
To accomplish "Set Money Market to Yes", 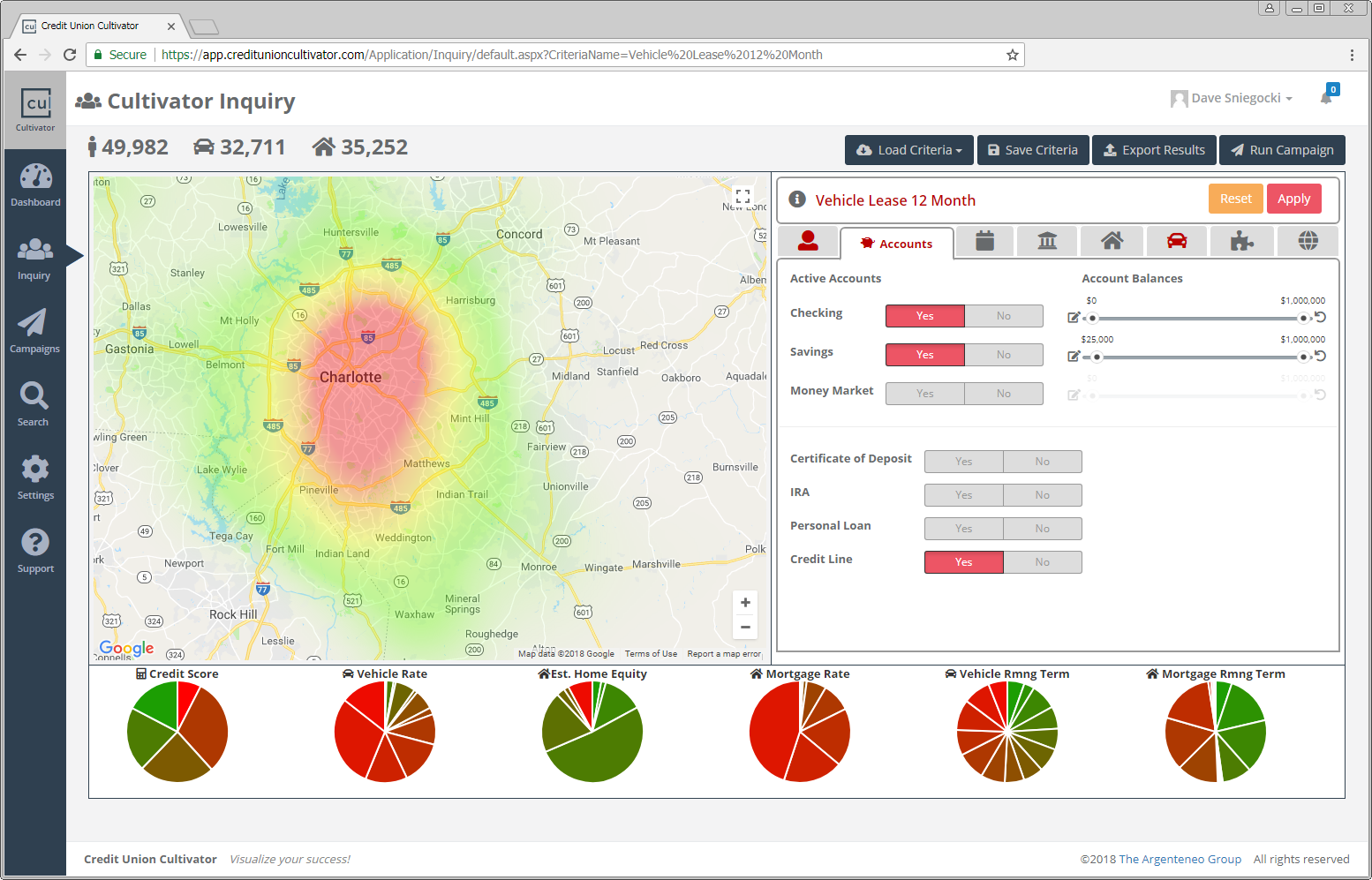I will pyautogui.click(x=925, y=394).
